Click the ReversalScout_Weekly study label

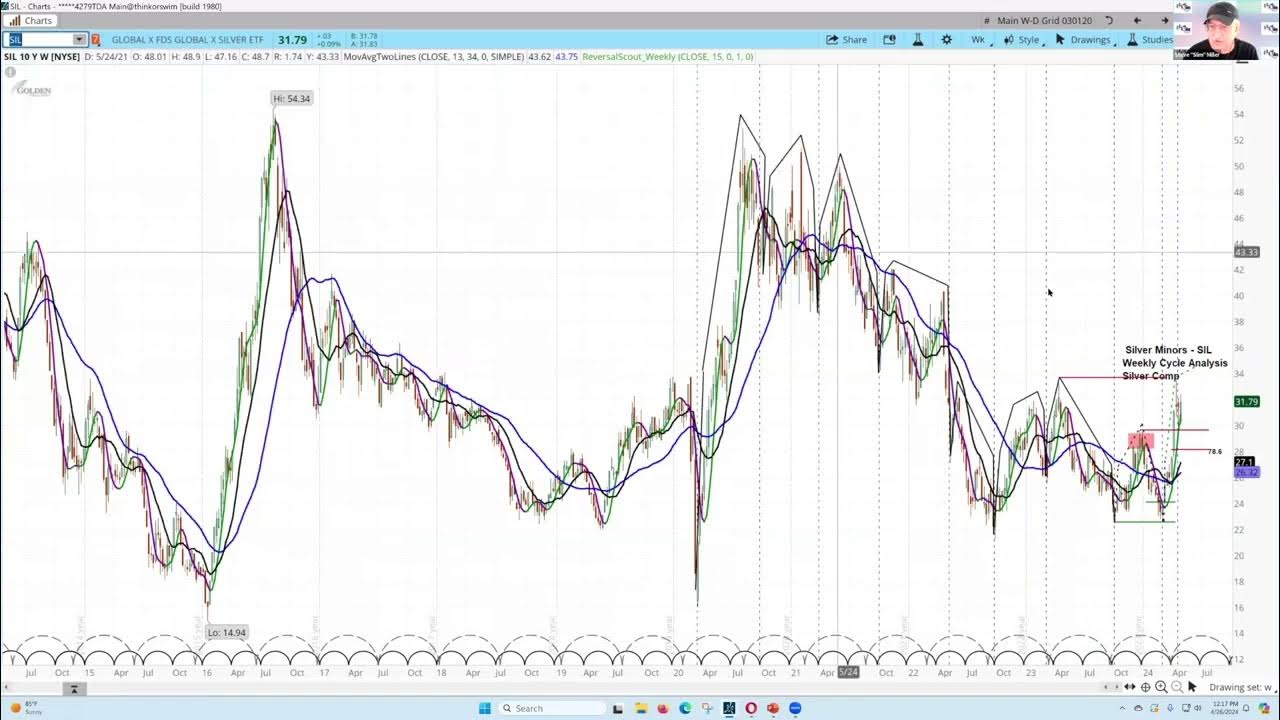(x=667, y=57)
